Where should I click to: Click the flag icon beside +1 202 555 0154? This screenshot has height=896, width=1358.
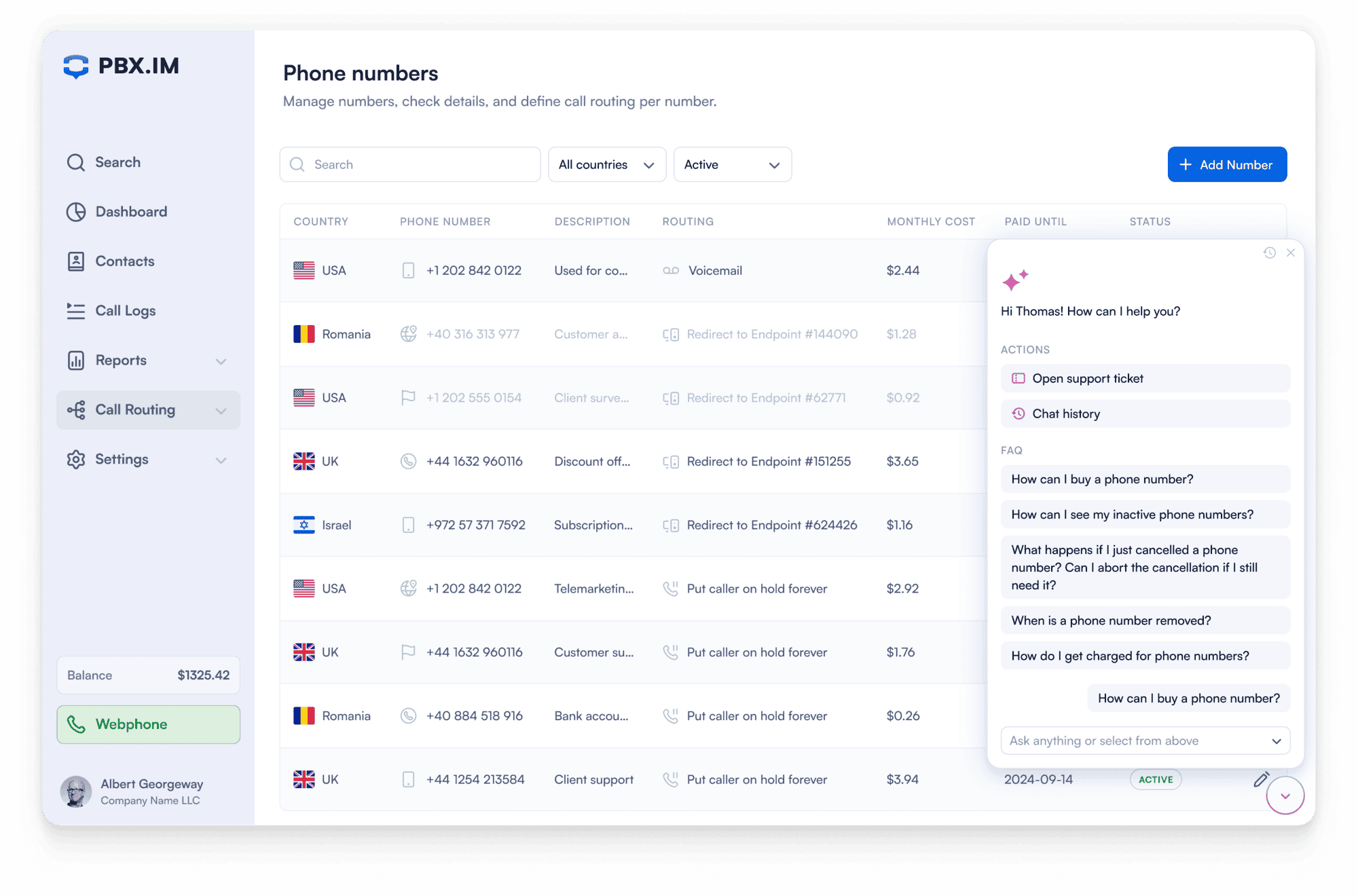(x=408, y=398)
